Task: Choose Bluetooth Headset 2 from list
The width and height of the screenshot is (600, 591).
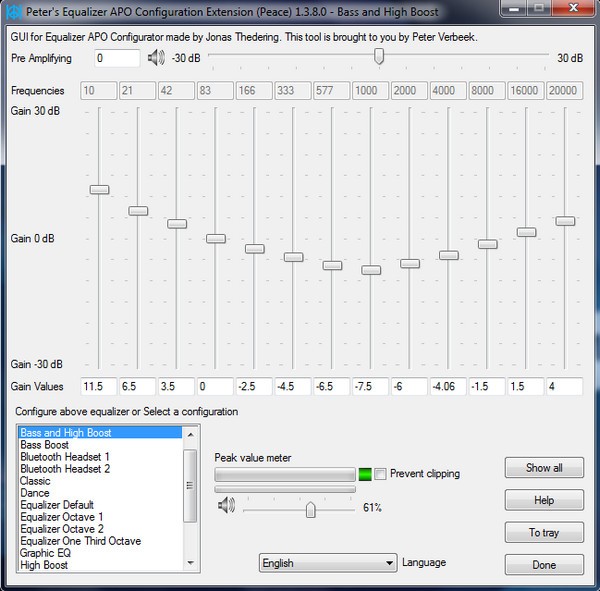Action: coord(65,469)
